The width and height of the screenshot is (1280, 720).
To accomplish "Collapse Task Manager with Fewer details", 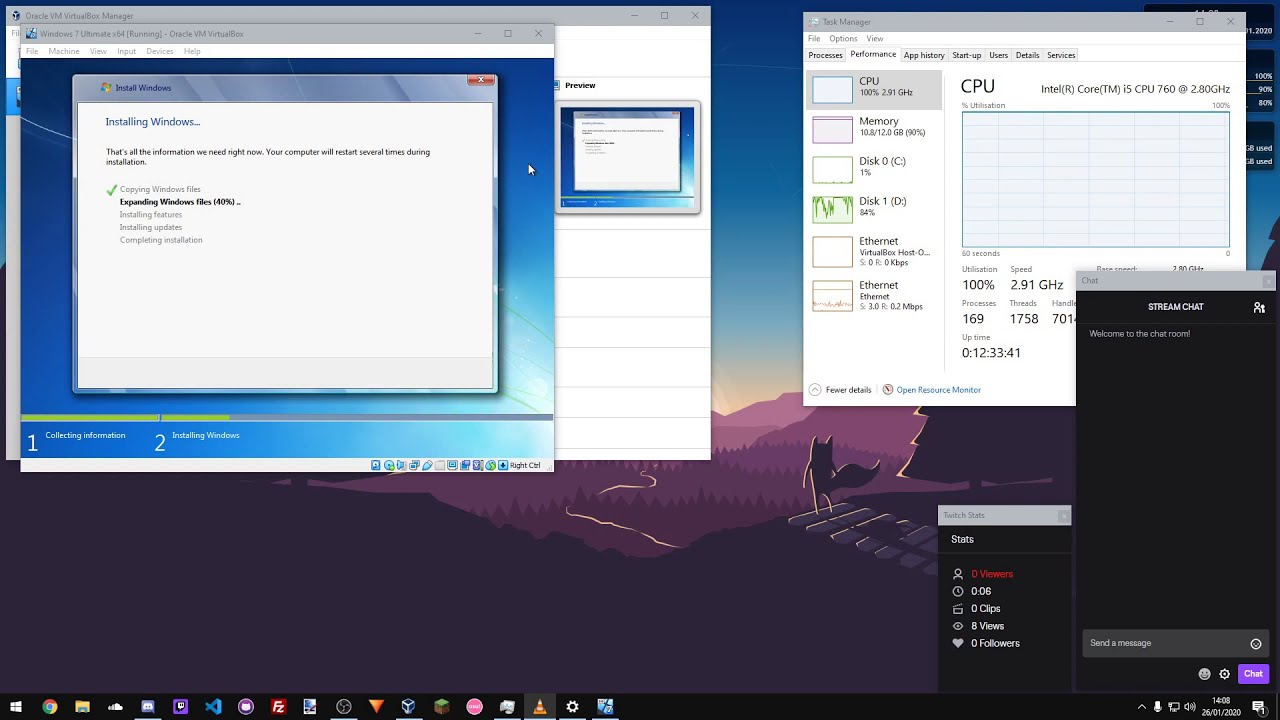I will click(x=840, y=390).
